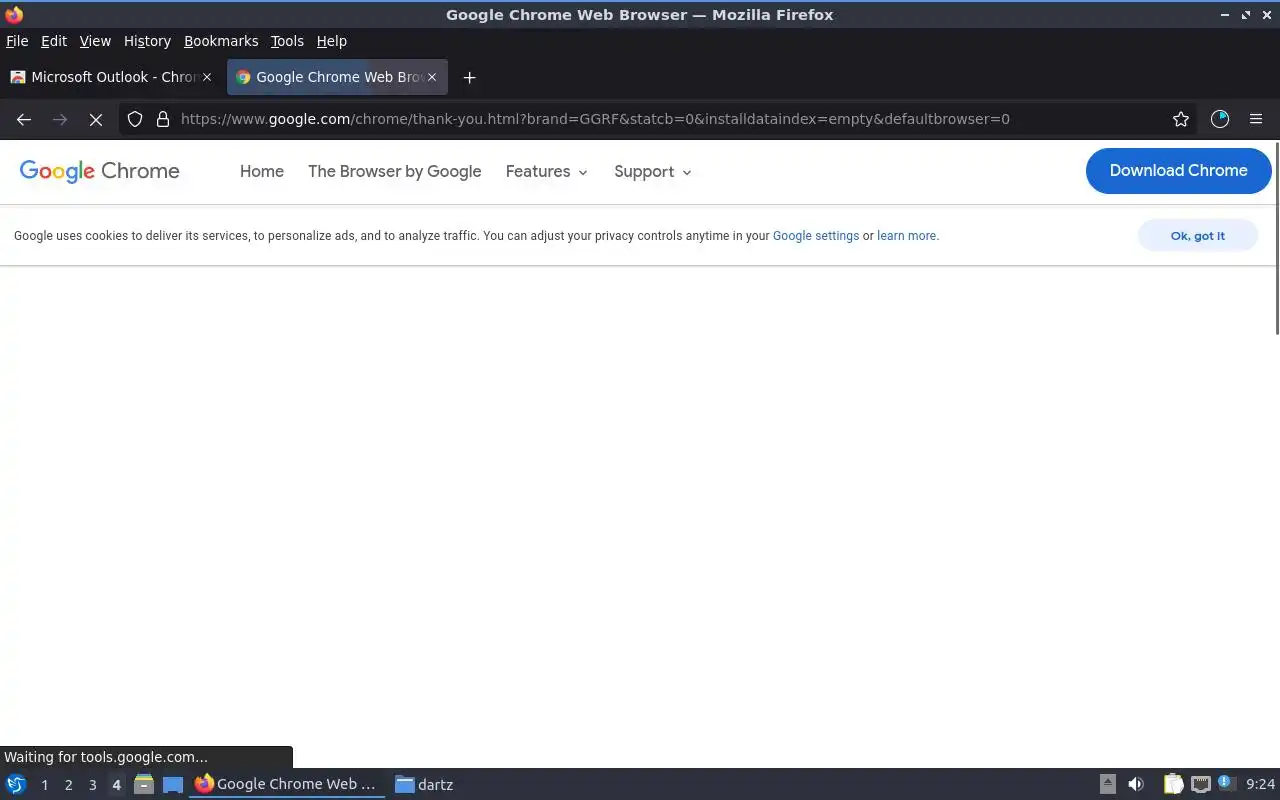Open the circular extension icon in toolbar

(x=1220, y=119)
